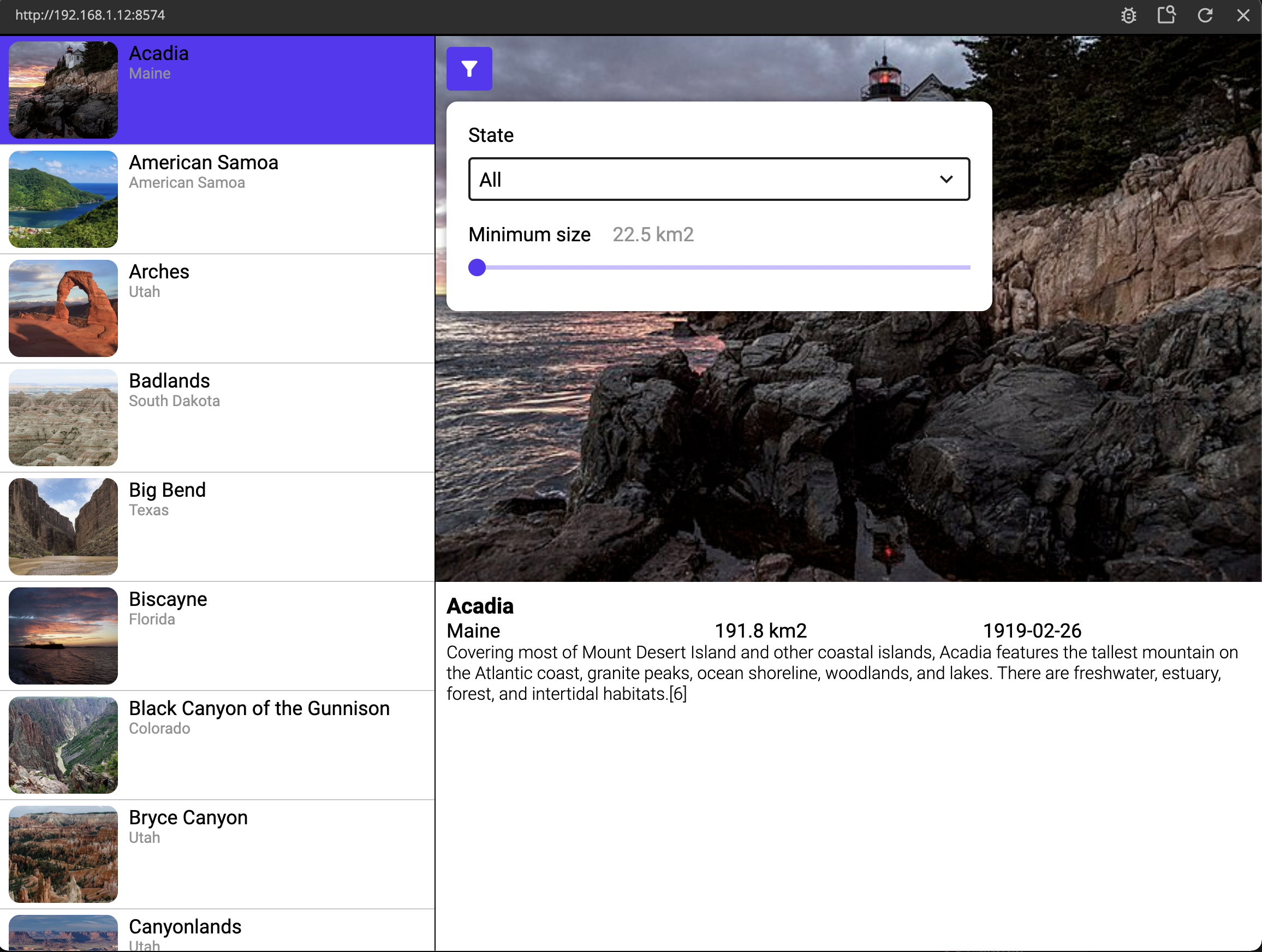Select Big Bend park entry
This screenshot has height=952, width=1262.
(217, 527)
